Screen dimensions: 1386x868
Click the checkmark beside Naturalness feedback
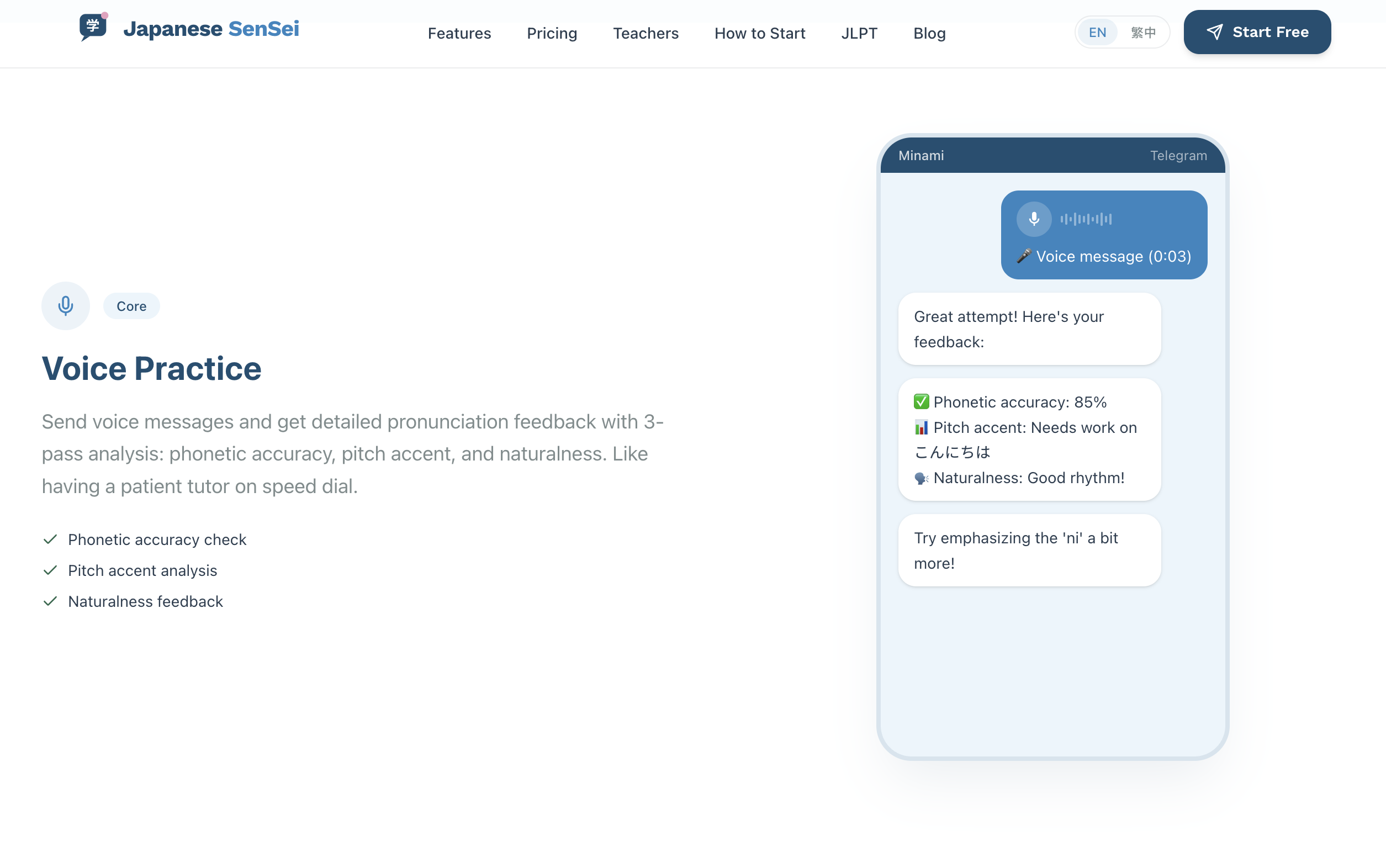50,601
